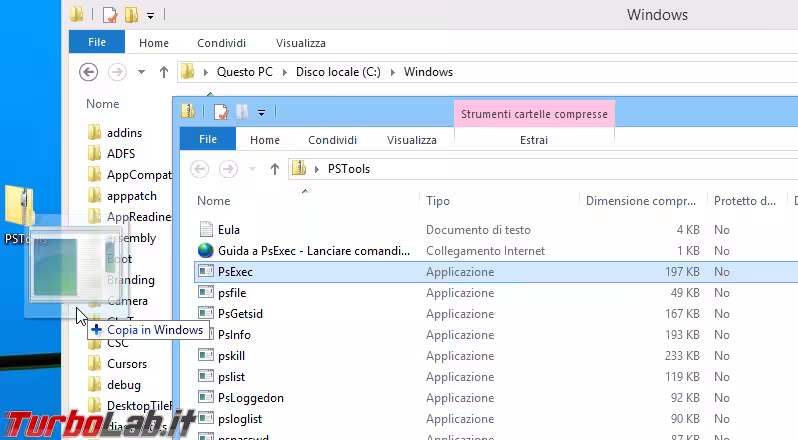This screenshot has width=798, height=440.
Task: Select the addins folder icon
Action: [95, 133]
